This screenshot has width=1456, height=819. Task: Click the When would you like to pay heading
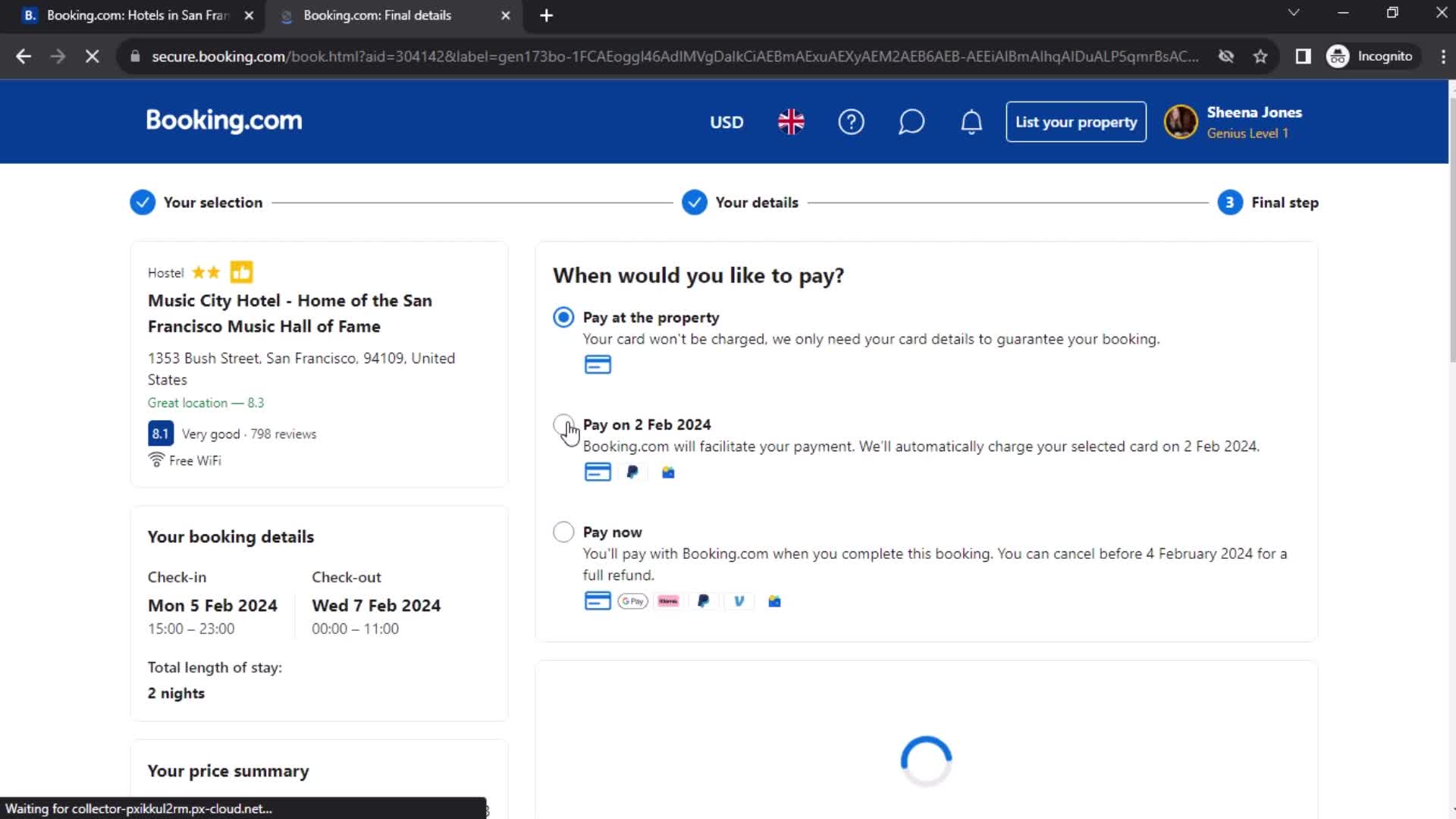pos(698,275)
